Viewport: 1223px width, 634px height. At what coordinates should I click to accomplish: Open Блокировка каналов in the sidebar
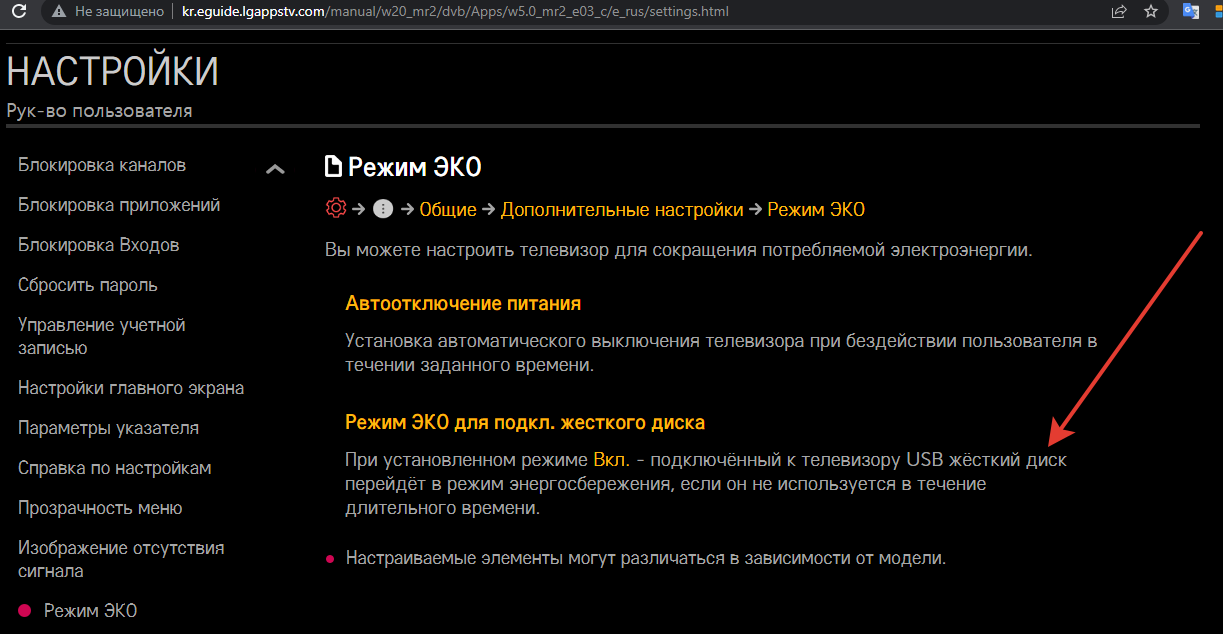[102, 165]
